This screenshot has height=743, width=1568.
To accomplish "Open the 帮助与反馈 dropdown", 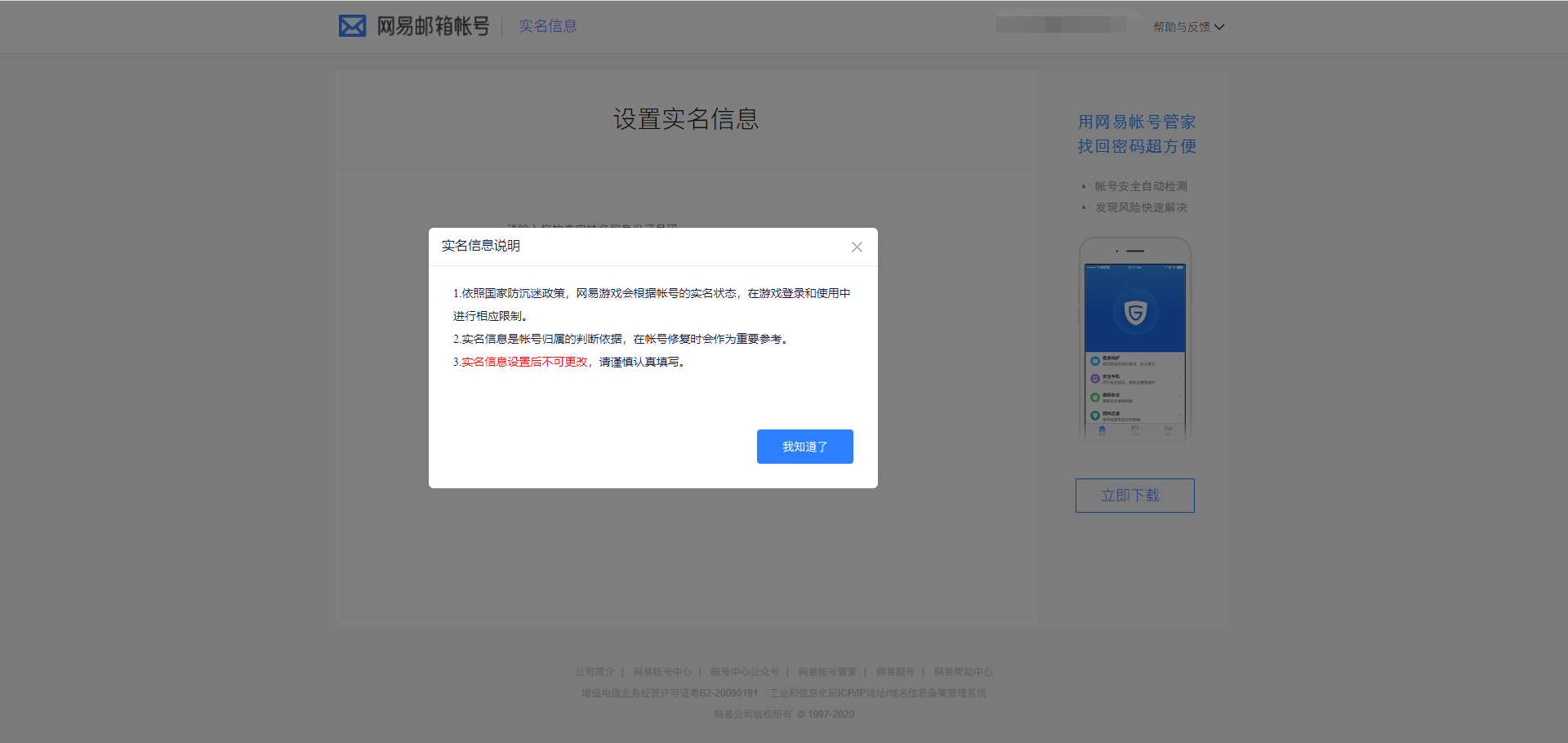I will click(x=1189, y=26).
